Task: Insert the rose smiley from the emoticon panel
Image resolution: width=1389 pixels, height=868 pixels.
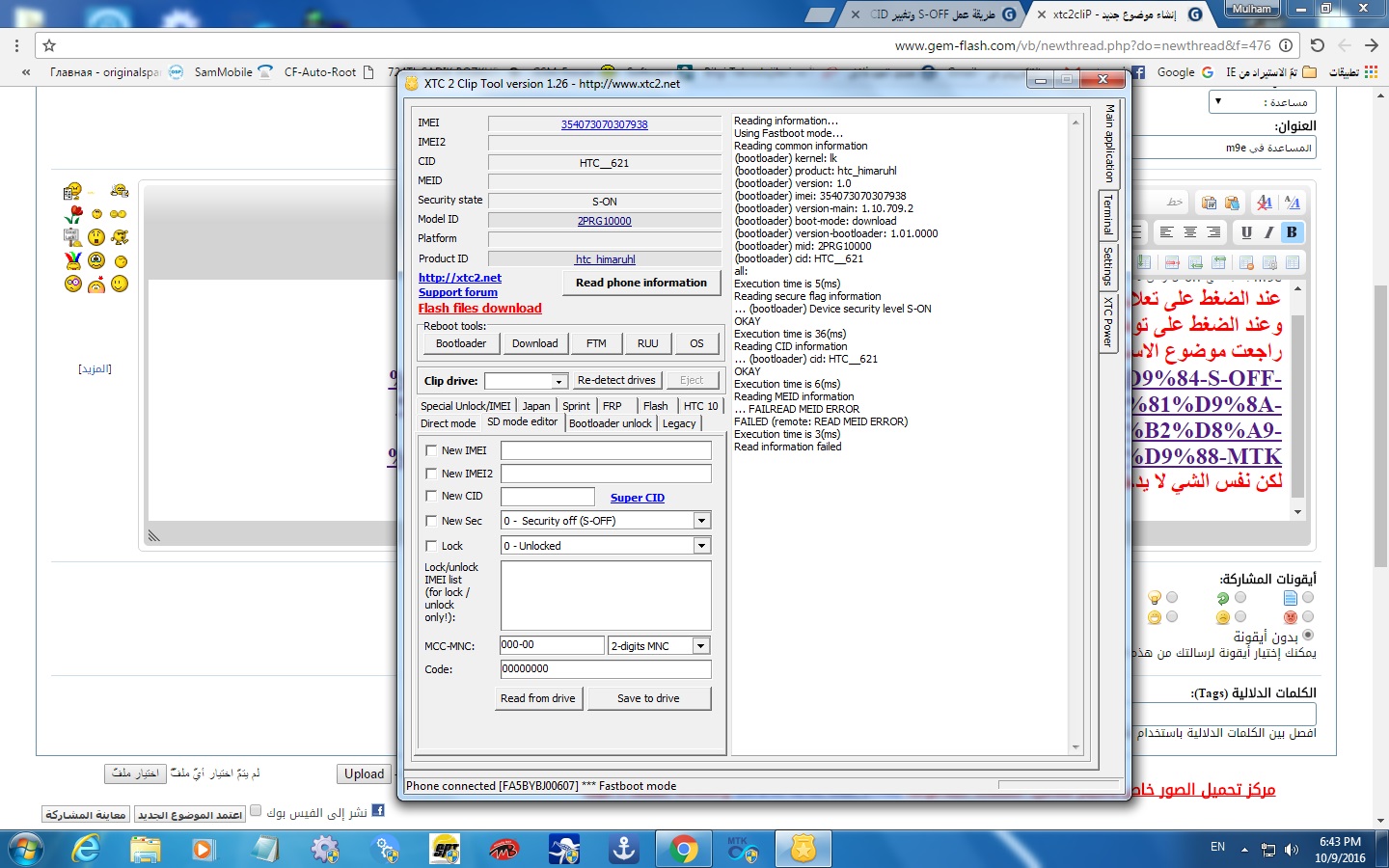Action: pyautogui.click(x=73, y=214)
